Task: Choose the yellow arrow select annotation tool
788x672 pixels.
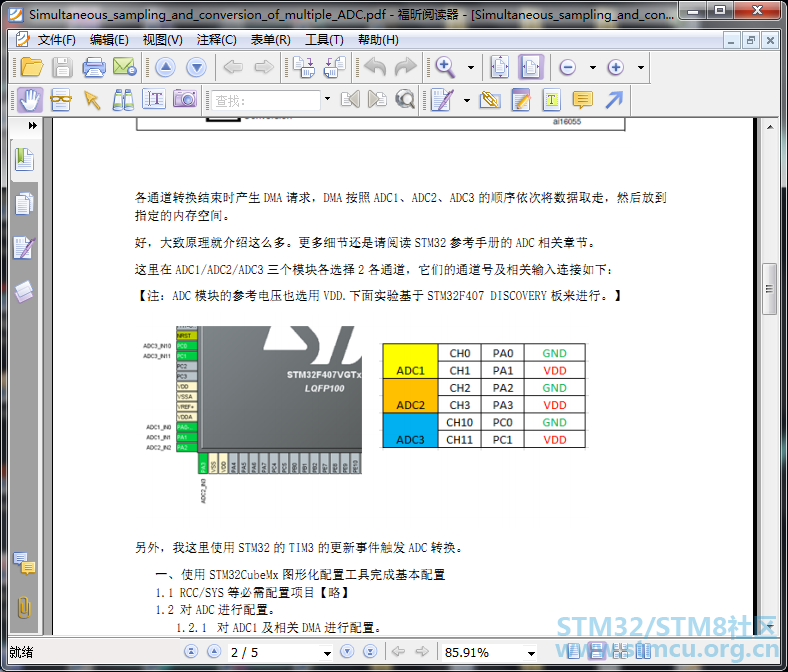Action: pos(92,100)
